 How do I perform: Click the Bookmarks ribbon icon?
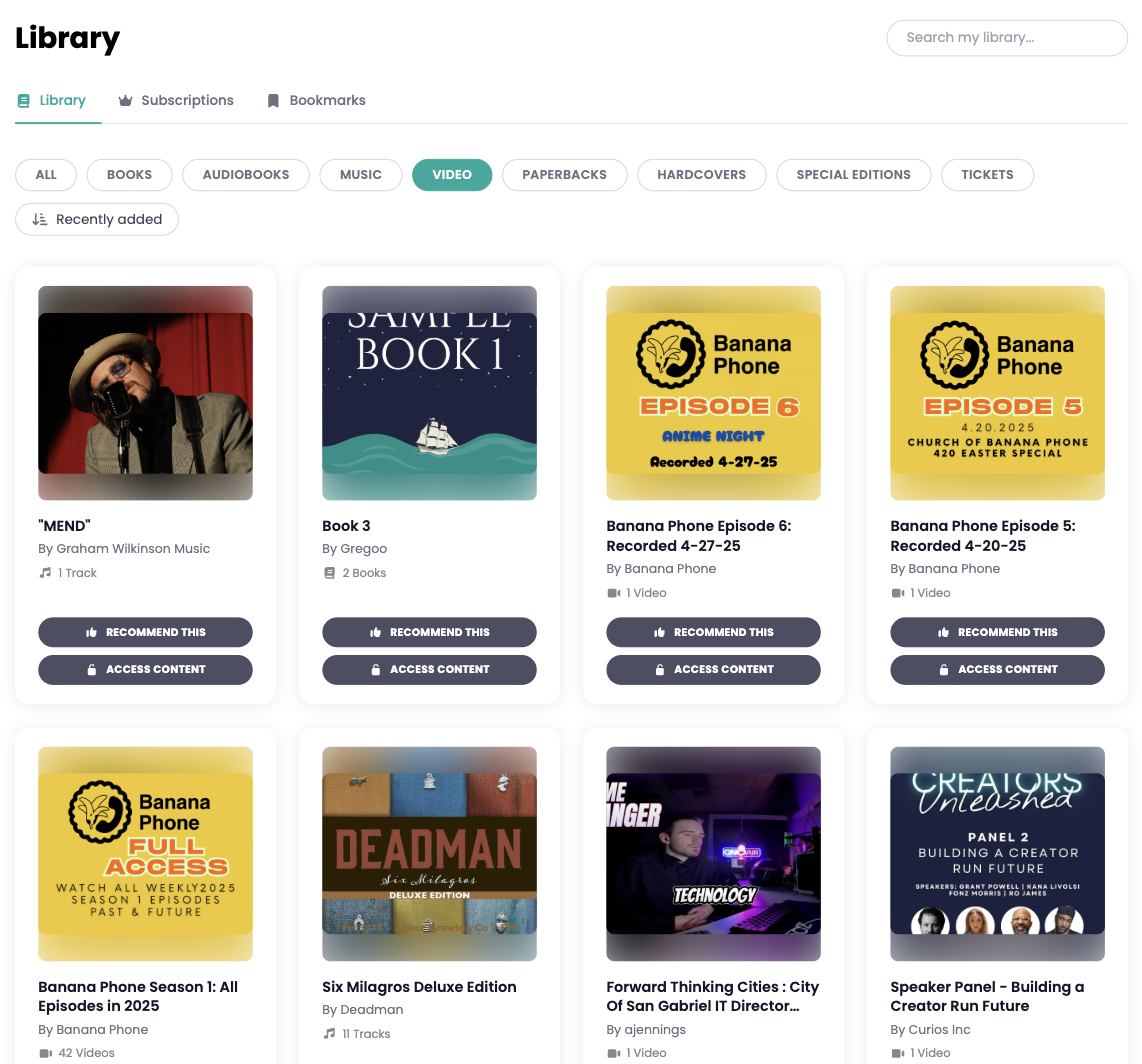pyautogui.click(x=273, y=101)
